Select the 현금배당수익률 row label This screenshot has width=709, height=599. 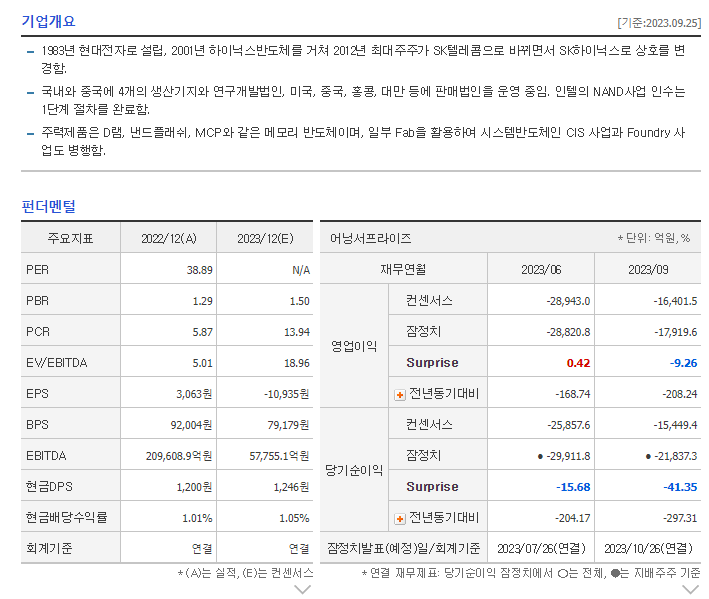click(x=66, y=517)
